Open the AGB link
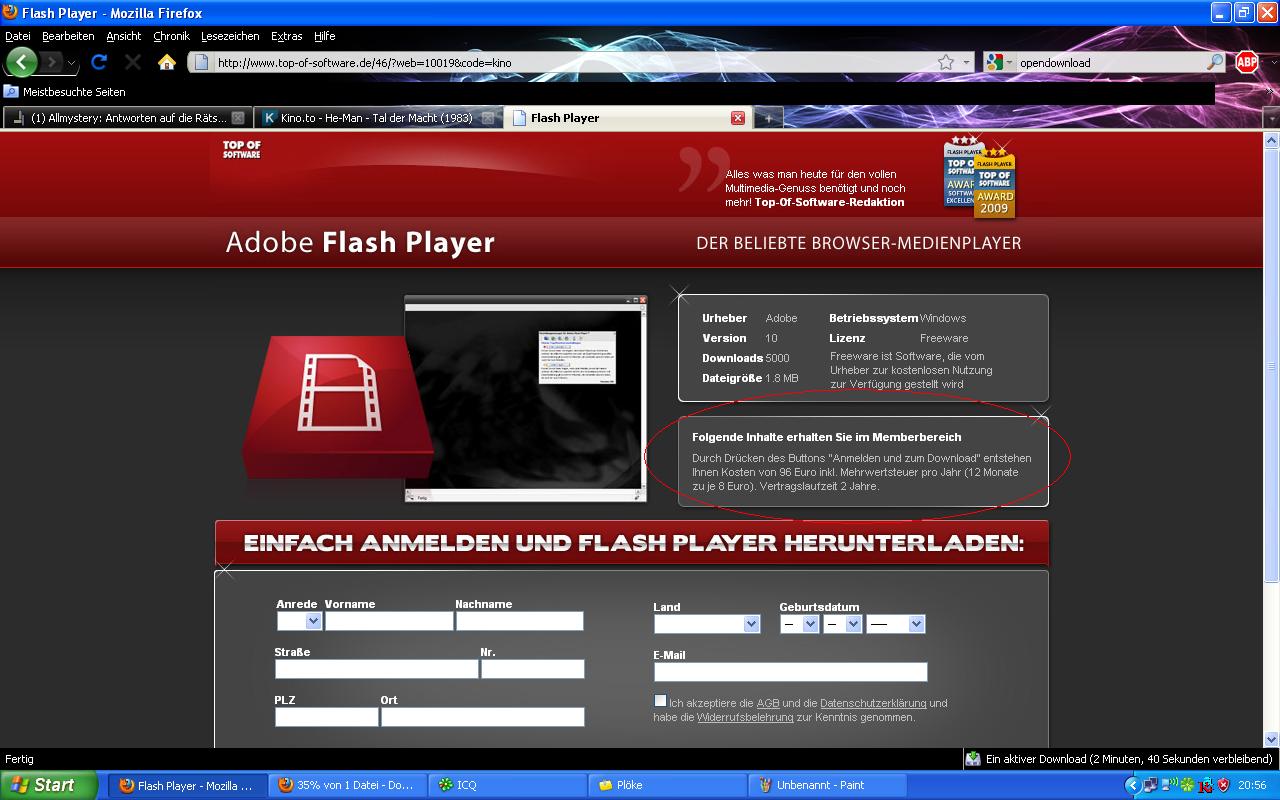1280x800 pixels. click(x=768, y=703)
